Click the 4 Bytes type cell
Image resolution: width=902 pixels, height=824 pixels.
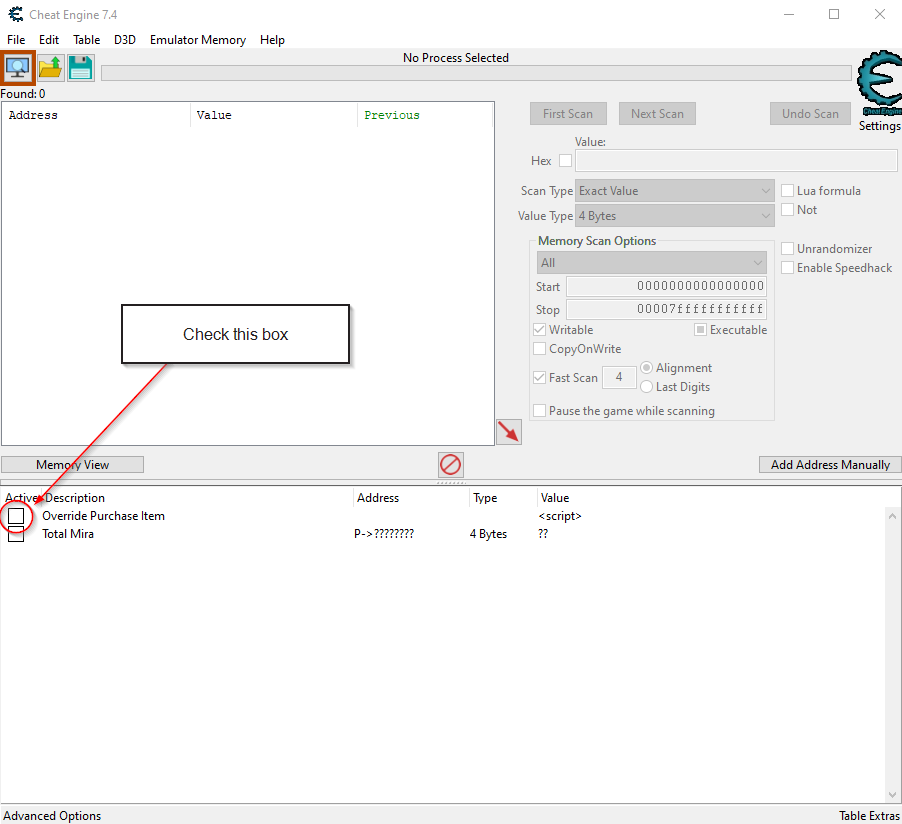(488, 534)
